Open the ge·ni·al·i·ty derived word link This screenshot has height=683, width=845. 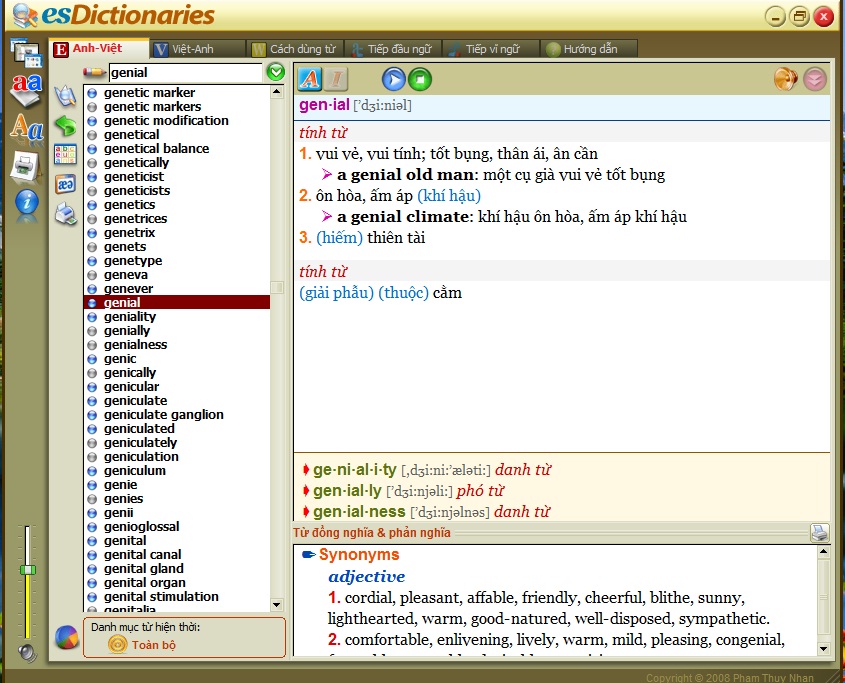tap(354, 470)
